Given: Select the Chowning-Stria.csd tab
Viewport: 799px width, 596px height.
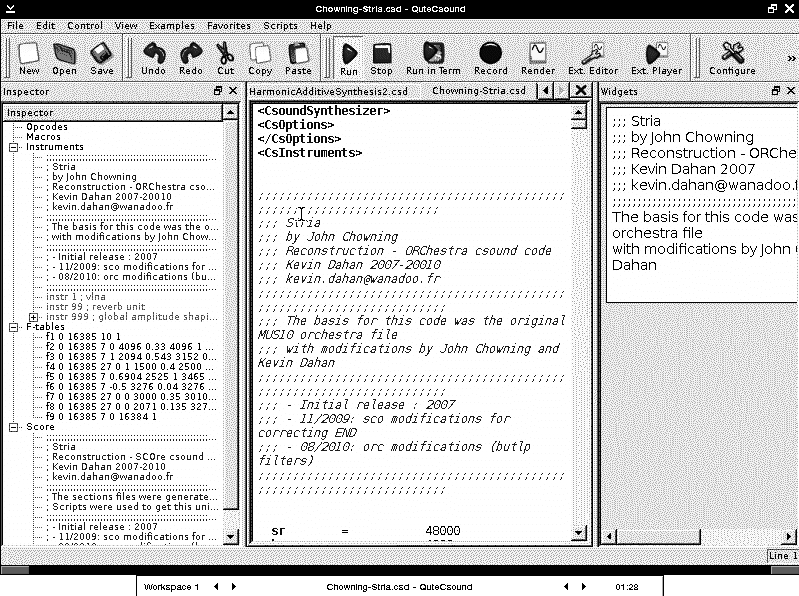Looking at the screenshot, I should tap(479, 91).
